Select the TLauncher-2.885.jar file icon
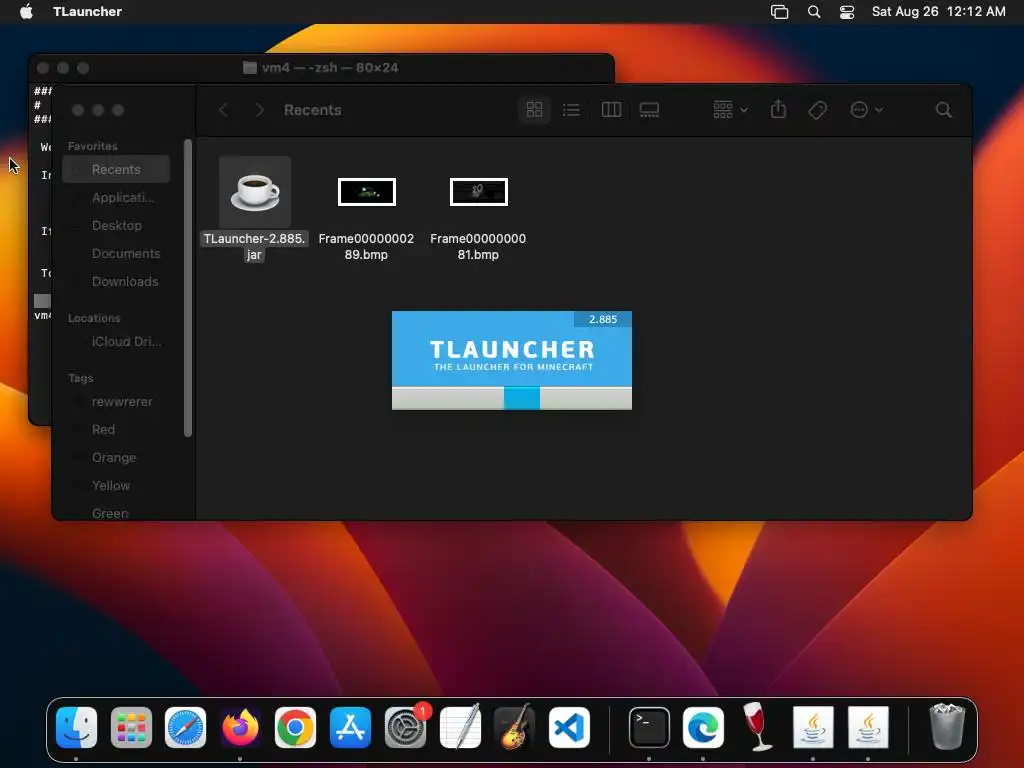This screenshot has height=768, width=1024. [255, 192]
